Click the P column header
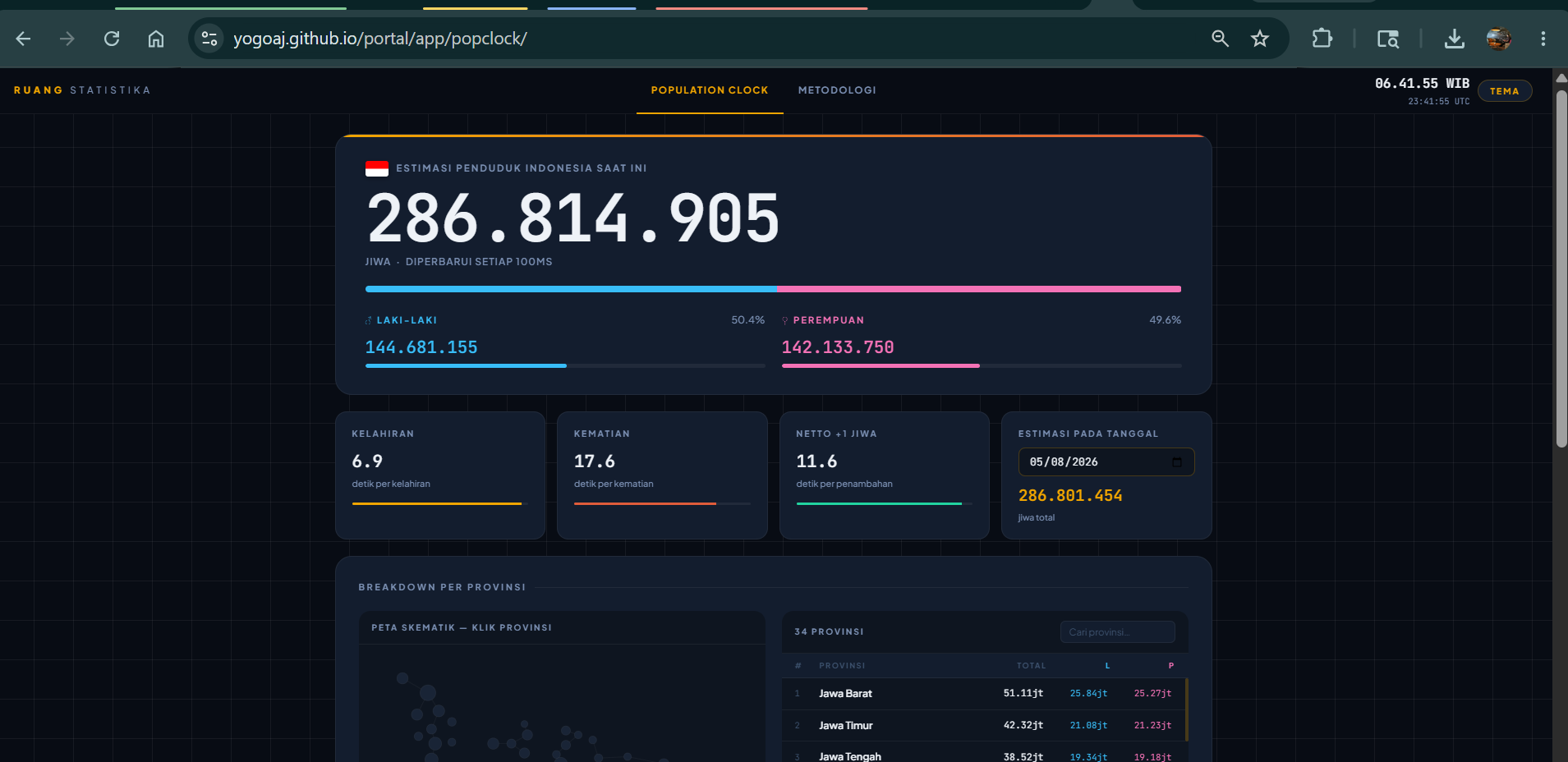The height and width of the screenshot is (762, 1568). 1171,666
